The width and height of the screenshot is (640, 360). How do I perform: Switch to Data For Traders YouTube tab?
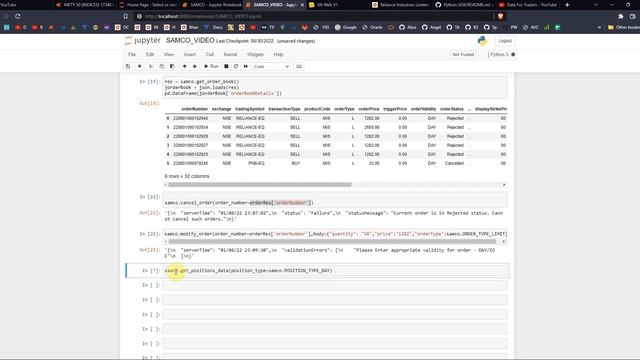[x=528, y=5]
